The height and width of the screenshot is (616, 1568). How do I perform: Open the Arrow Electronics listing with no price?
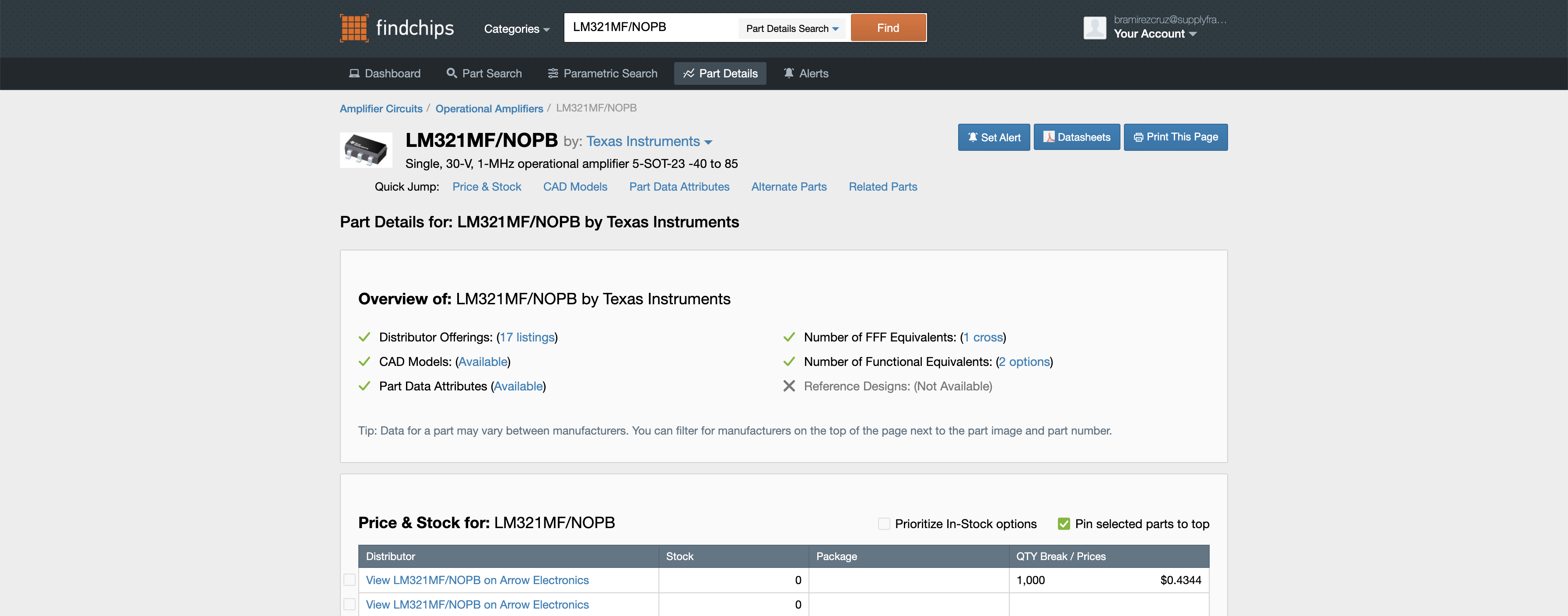477,605
